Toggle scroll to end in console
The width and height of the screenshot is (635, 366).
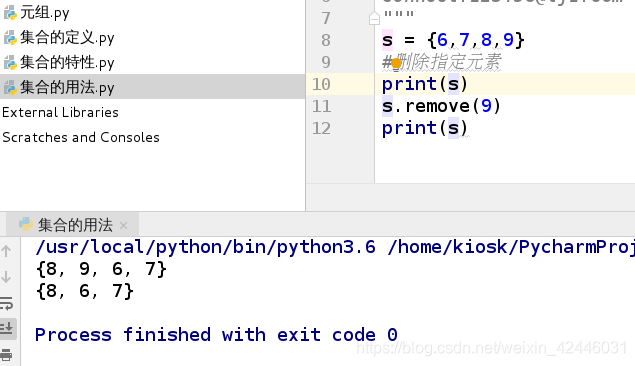click(x=7, y=328)
